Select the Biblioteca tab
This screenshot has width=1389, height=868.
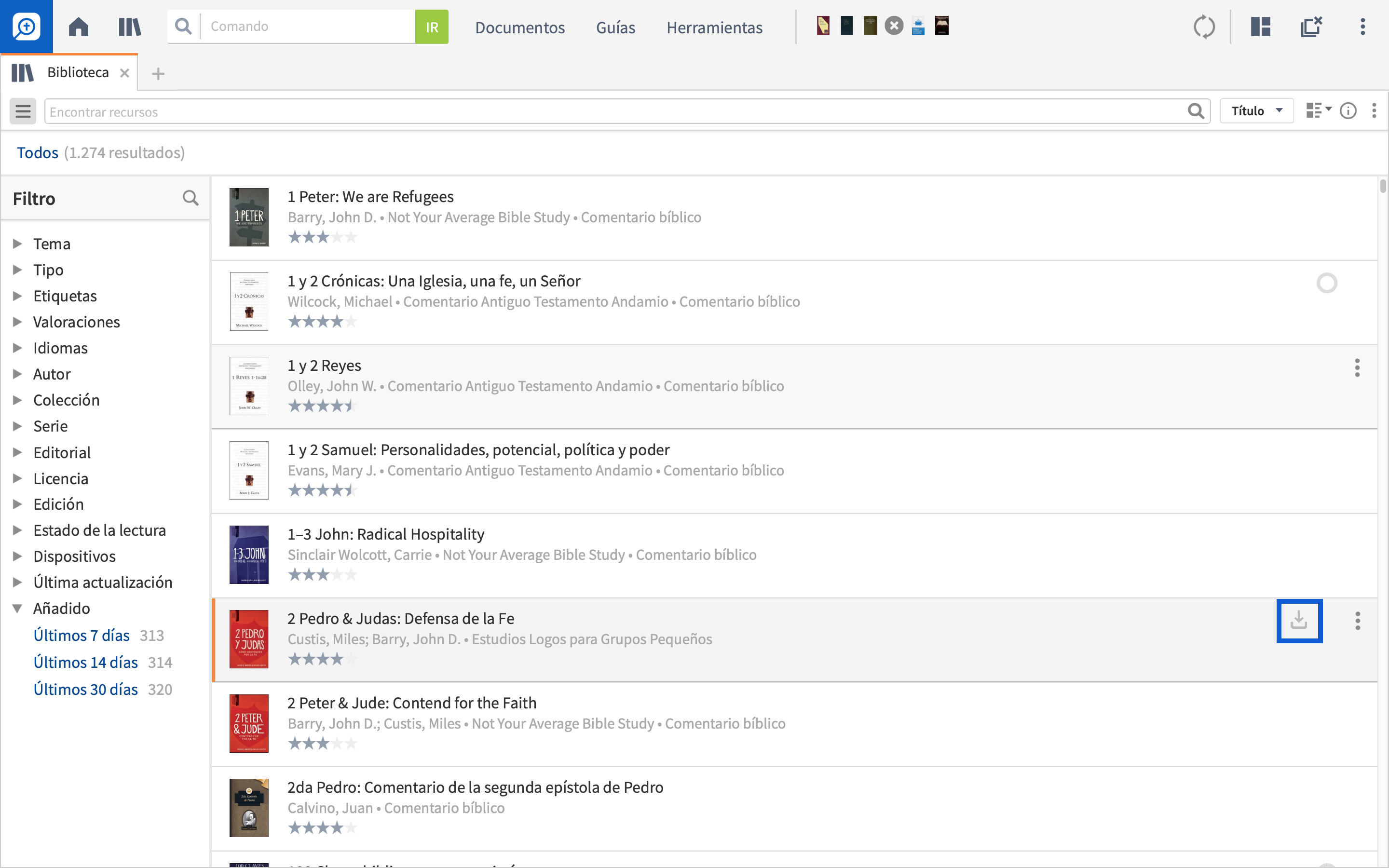coord(69,73)
